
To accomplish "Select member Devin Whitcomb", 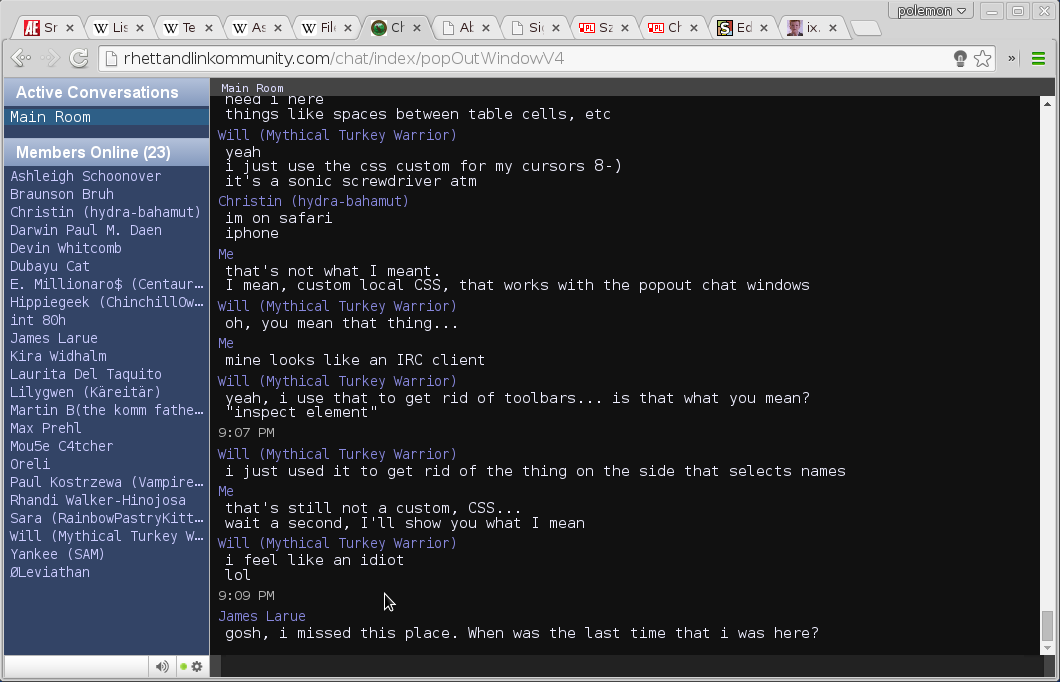I will coord(66,249).
